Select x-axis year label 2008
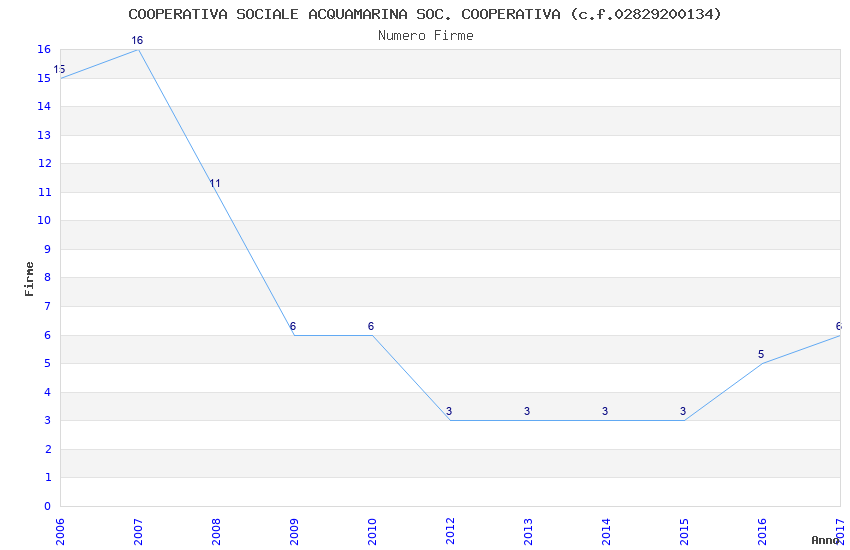Viewport: 850px width, 550px height. coord(216,532)
